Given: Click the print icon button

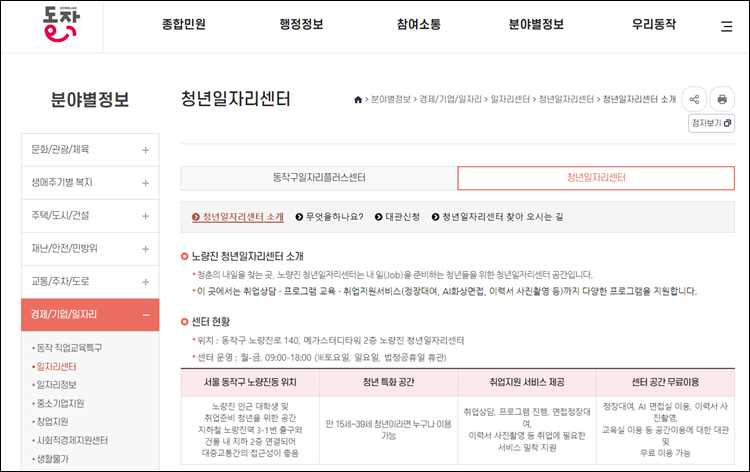Looking at the screenshot, I should tap(722, 99).
